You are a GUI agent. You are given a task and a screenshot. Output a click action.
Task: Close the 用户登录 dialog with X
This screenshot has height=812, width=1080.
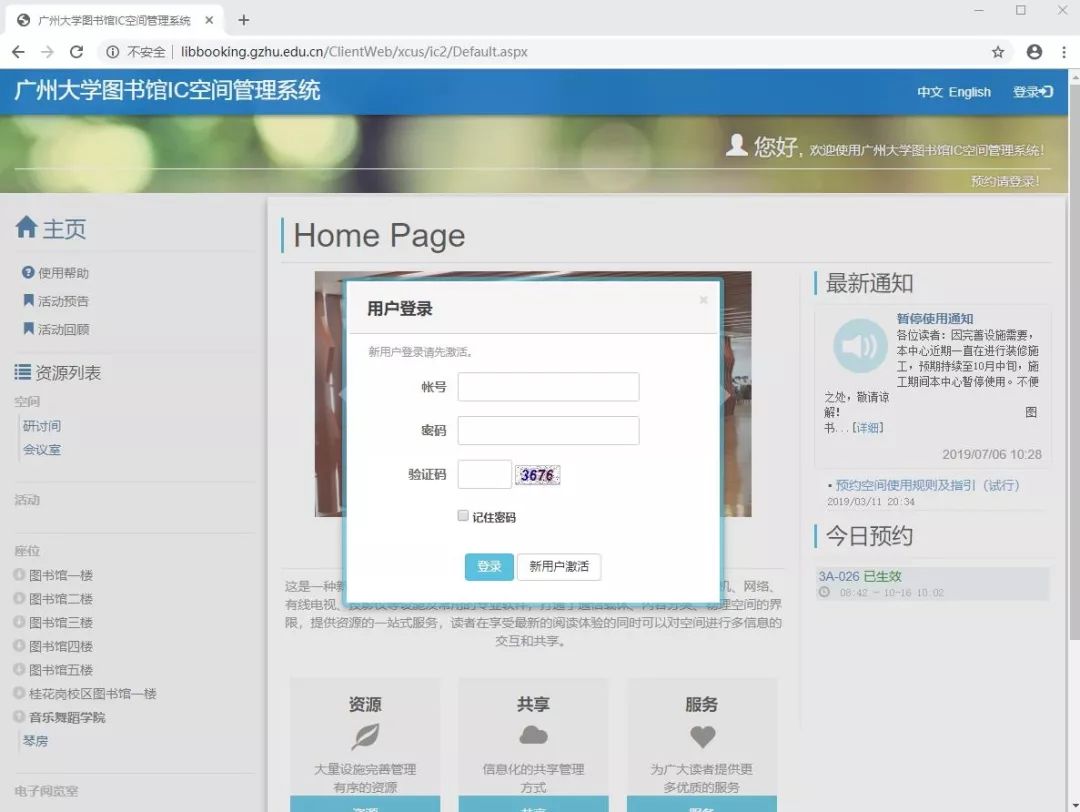coord(703,300)
